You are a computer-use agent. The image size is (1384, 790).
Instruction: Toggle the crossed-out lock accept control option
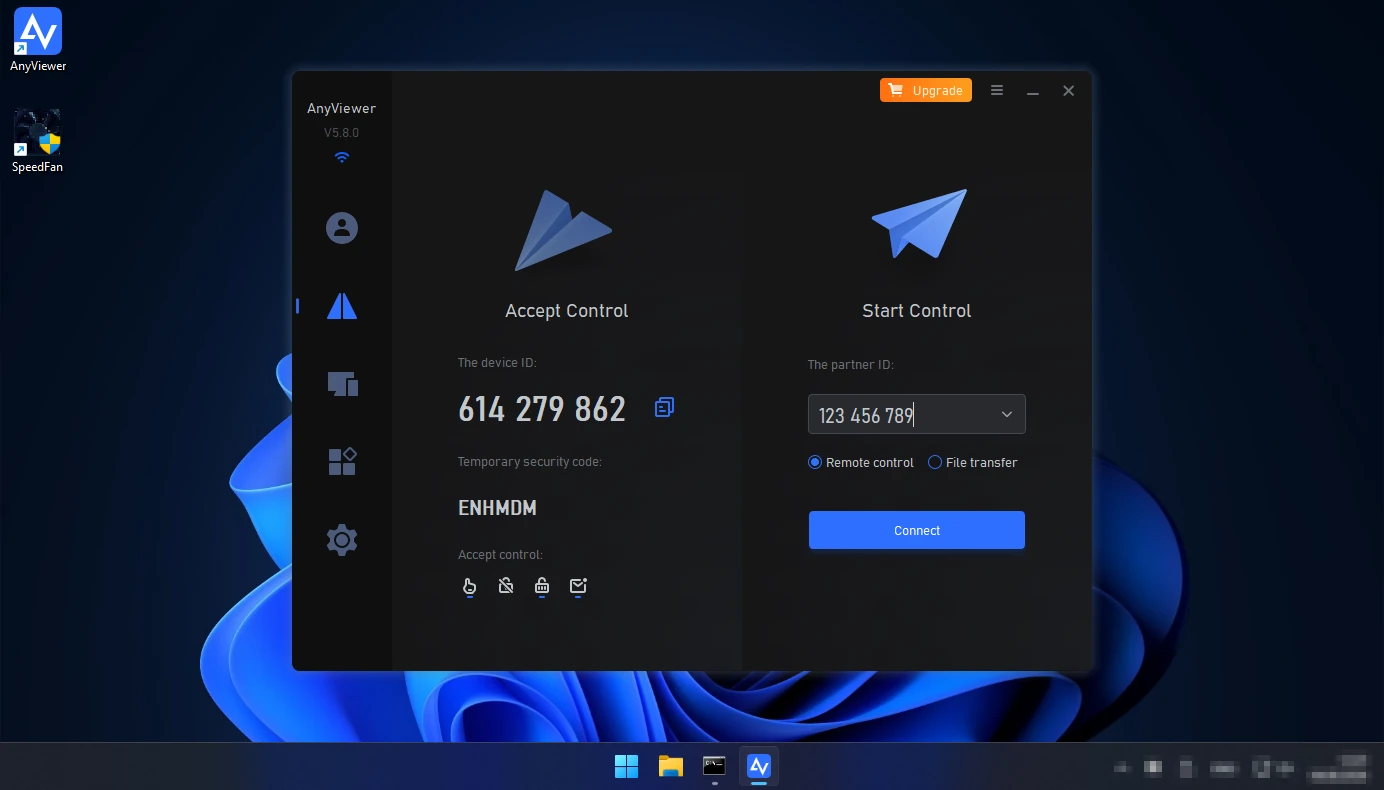pos(506,586)
